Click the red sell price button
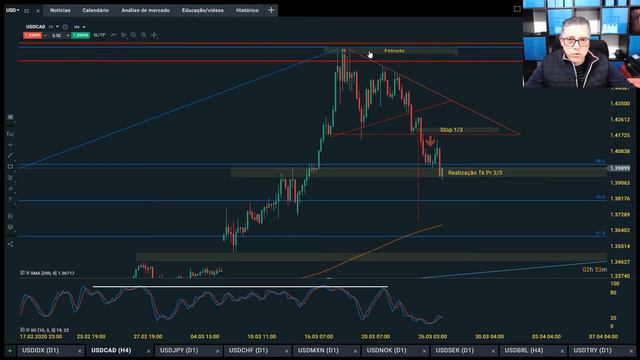Screen dimensions: 640x360 [x=32, y=36]
